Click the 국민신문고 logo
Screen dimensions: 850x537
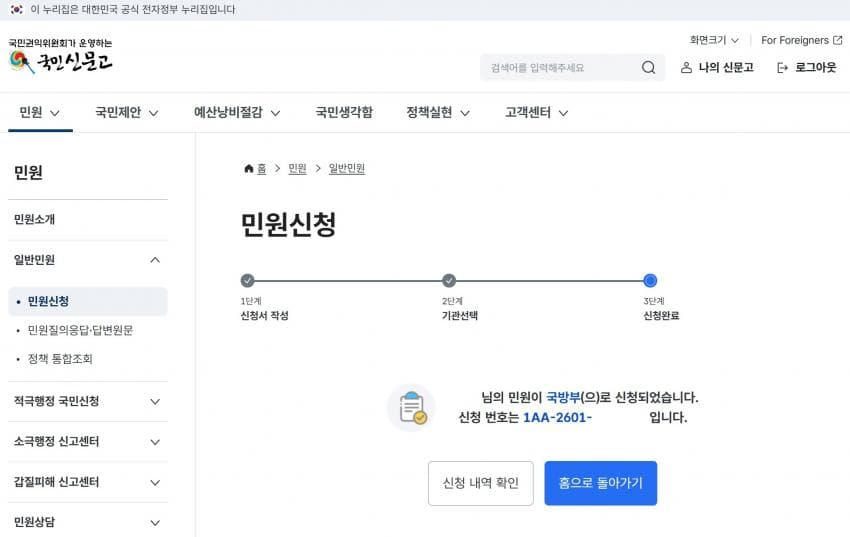(60, 60)
